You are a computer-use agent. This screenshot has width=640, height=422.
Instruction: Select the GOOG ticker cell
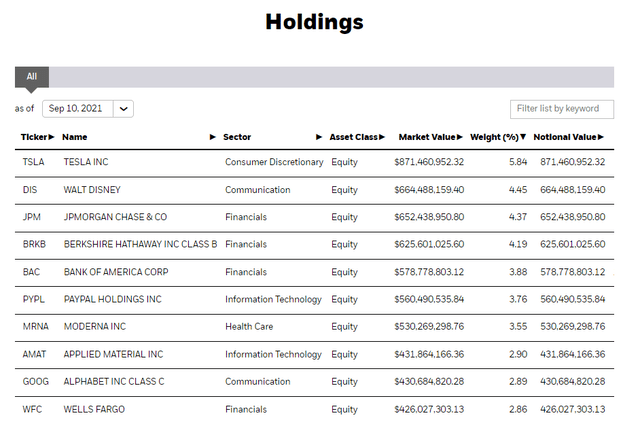(x=36, y=382)
